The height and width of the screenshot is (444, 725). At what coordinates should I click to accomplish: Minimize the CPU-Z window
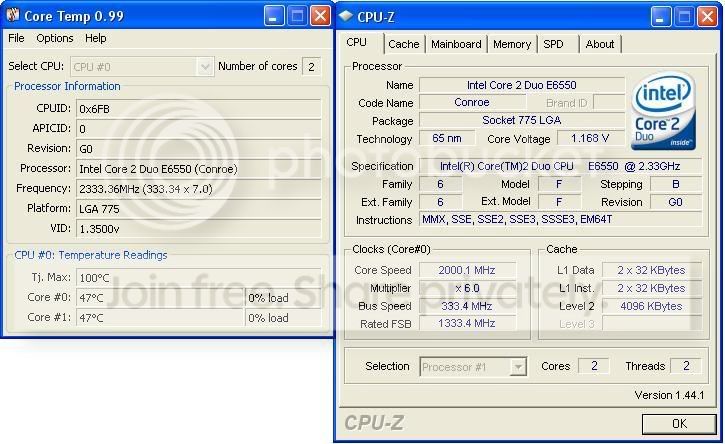click(x=661, y=17)
